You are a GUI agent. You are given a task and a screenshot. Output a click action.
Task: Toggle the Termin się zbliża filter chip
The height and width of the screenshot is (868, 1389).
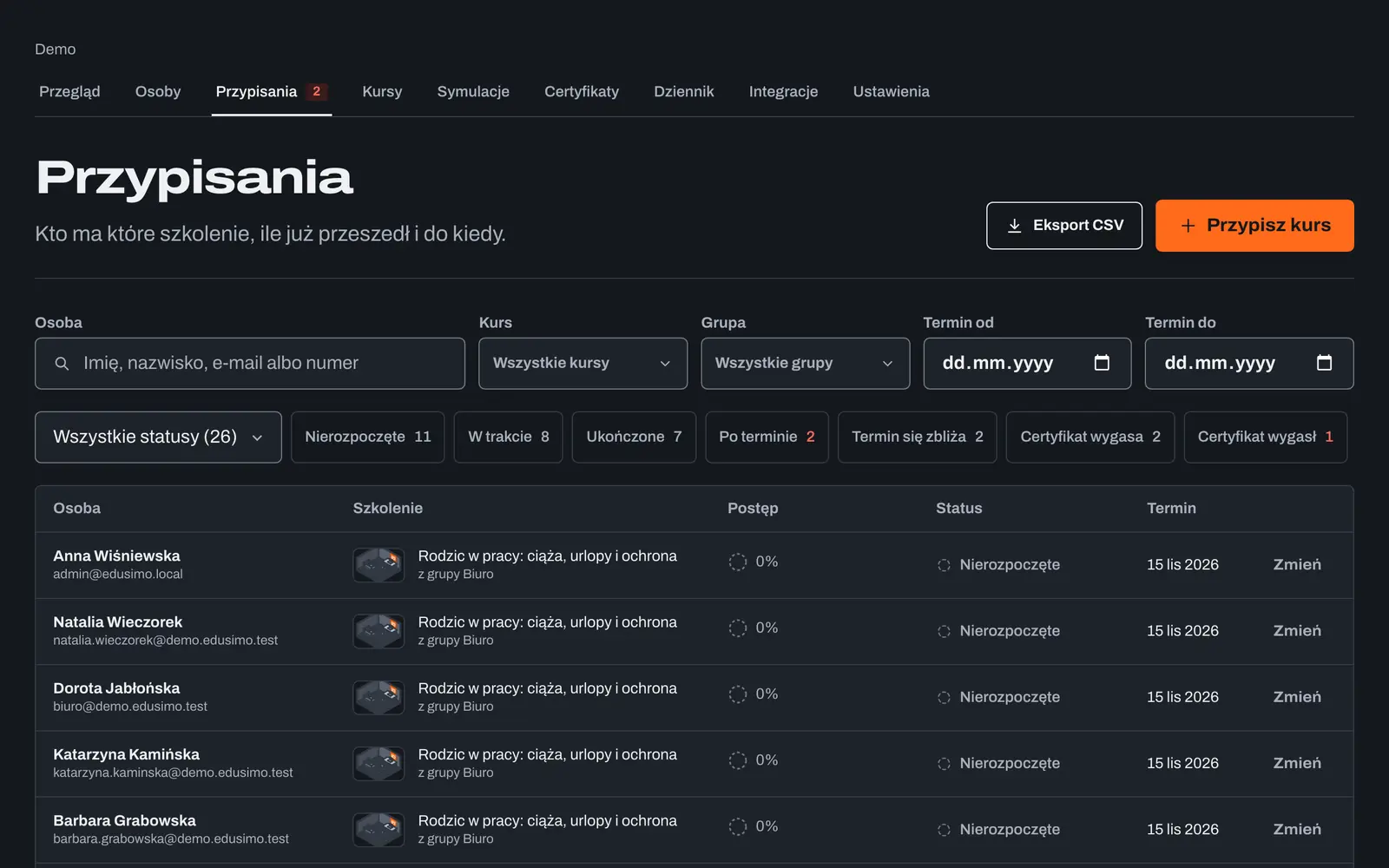pyautogui.click(x=918, y=437)
